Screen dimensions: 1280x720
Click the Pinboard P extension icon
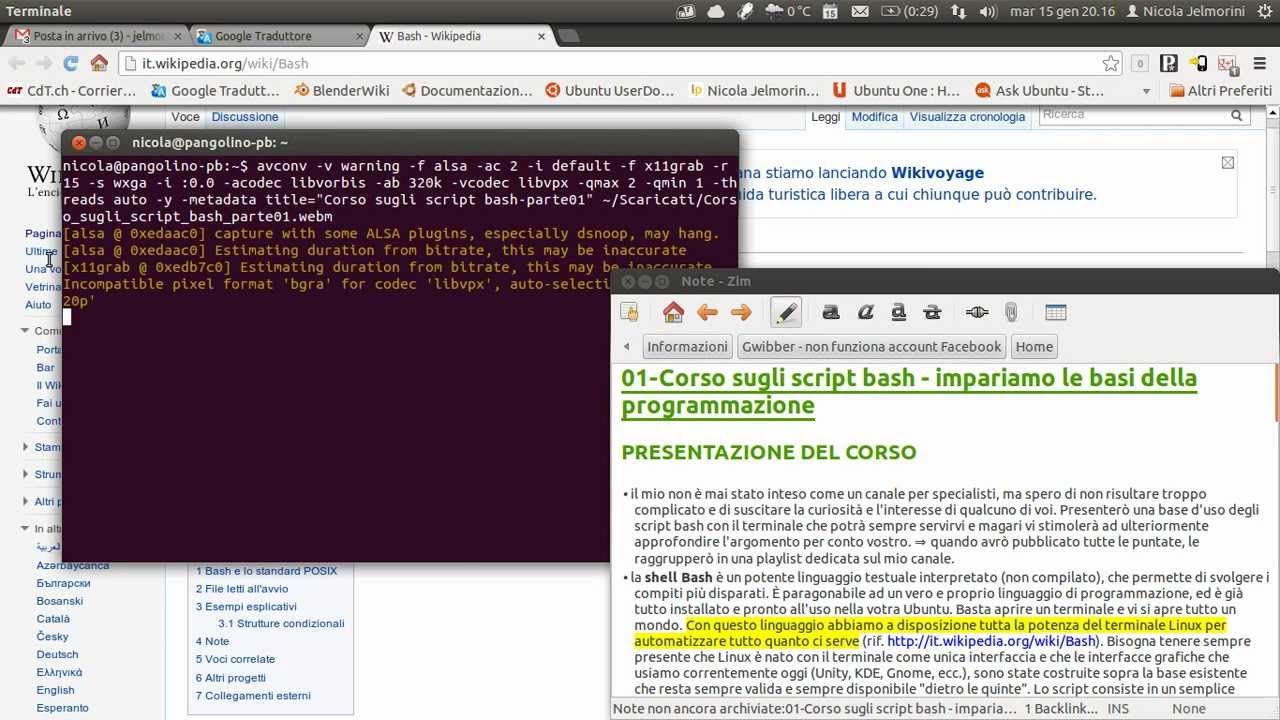pos(1168,63)
